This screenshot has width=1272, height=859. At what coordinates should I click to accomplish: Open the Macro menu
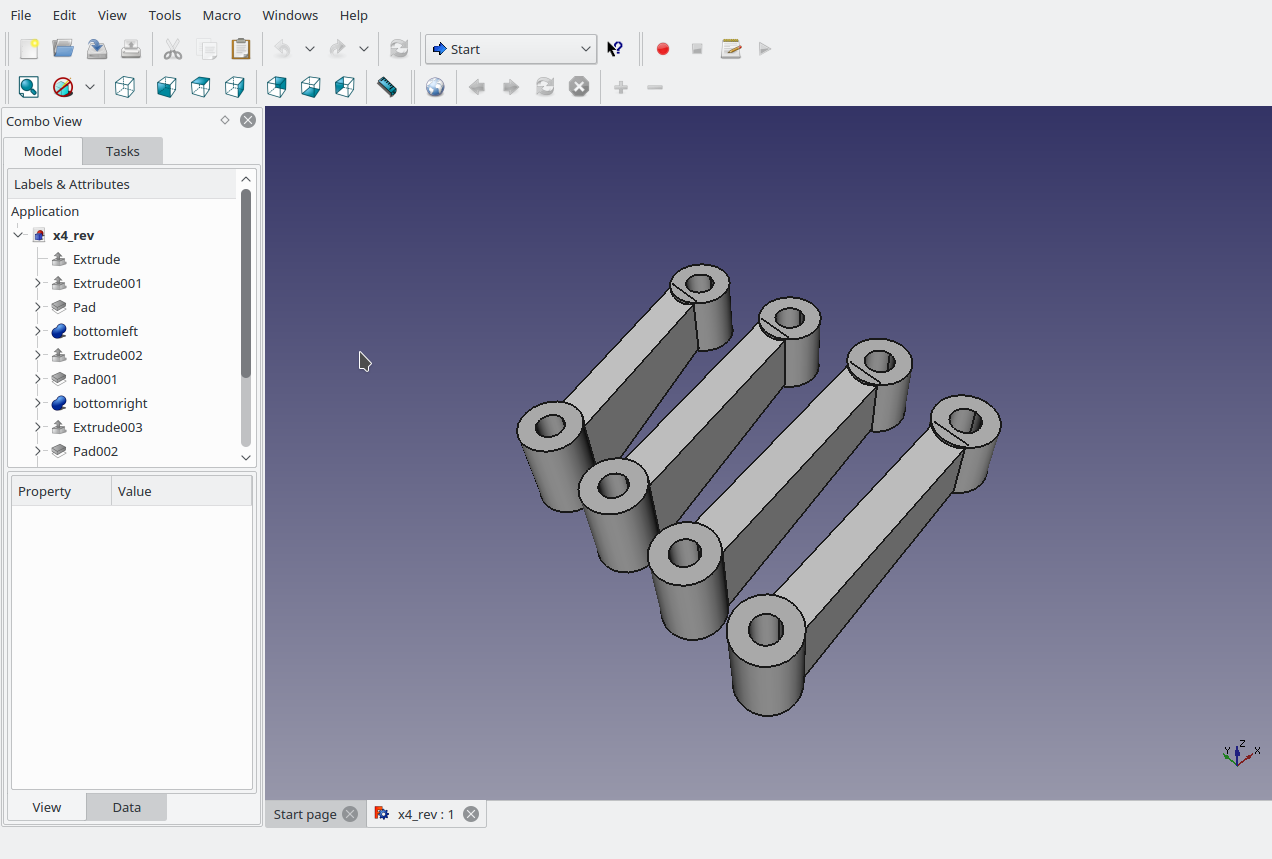click(x=221, y=15)
